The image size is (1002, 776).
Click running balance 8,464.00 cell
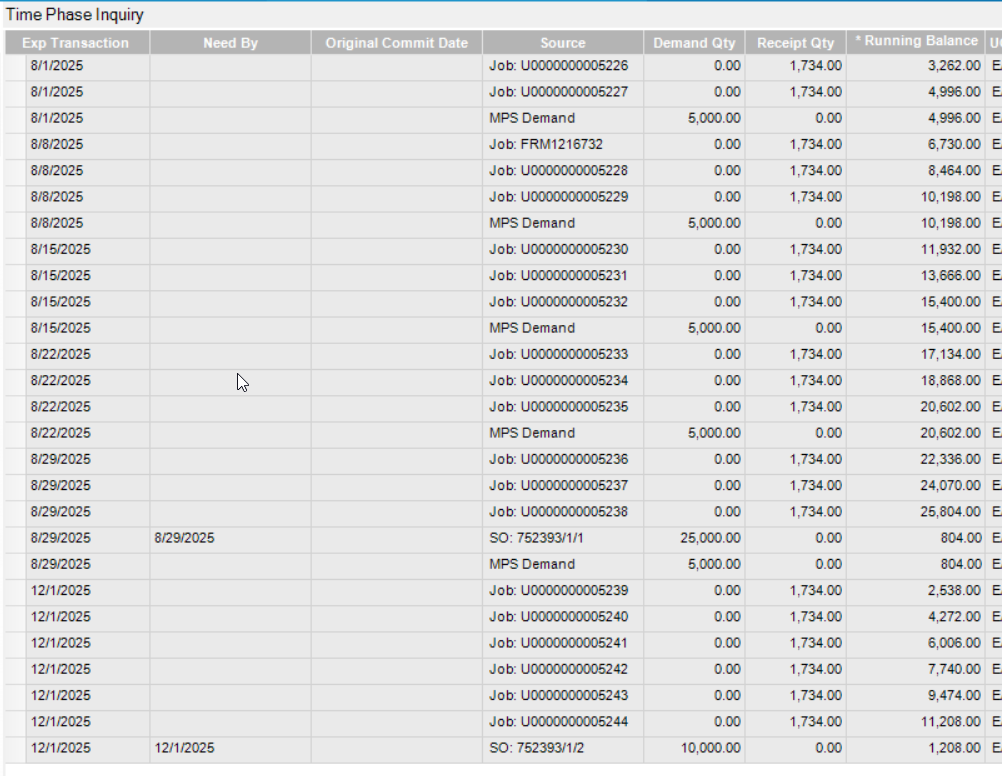[916, 171]
